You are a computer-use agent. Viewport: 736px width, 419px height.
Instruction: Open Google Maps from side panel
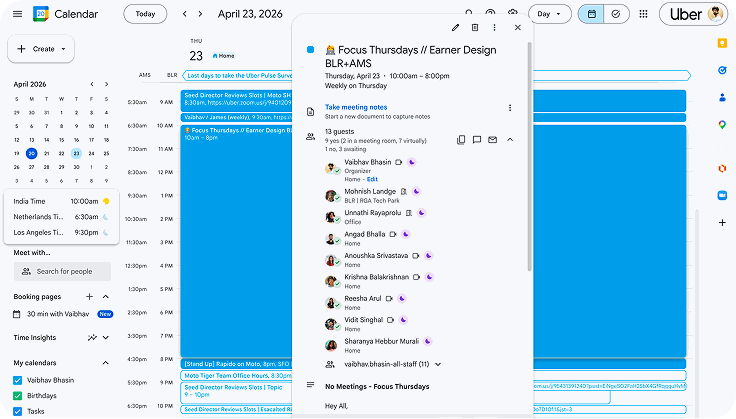722,124
